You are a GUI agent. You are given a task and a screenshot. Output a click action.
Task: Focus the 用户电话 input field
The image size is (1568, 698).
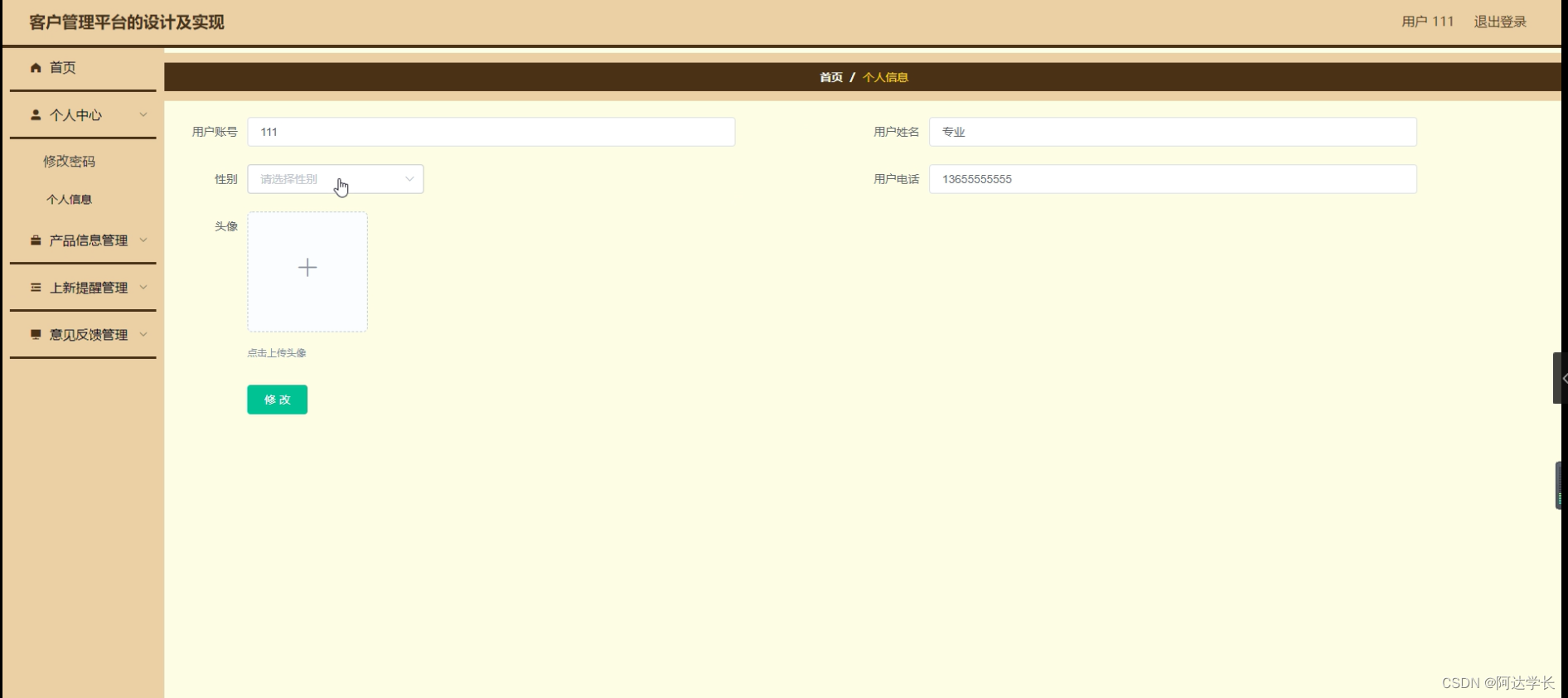coord(1173,179)
